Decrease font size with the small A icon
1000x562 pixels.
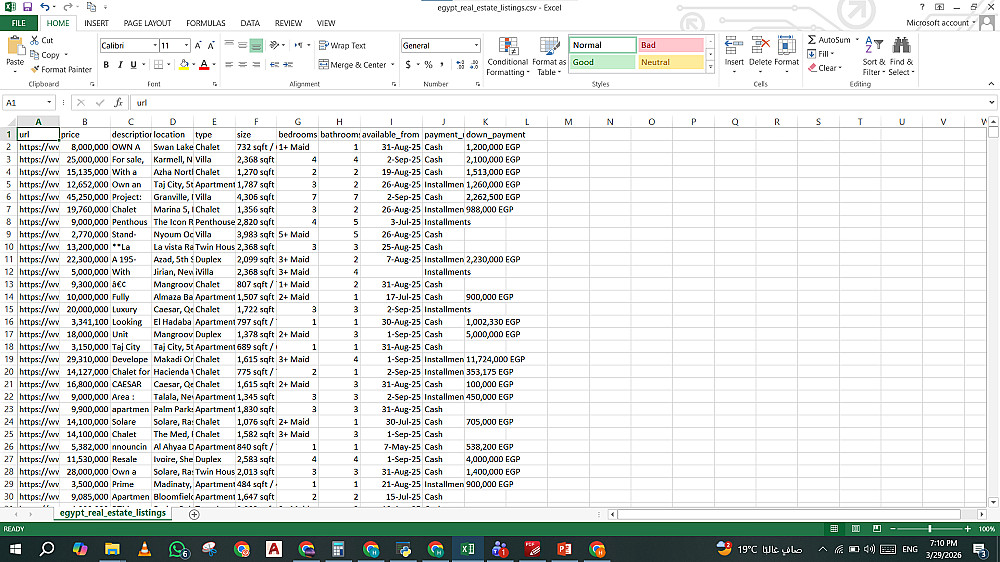tap(211, 45)
